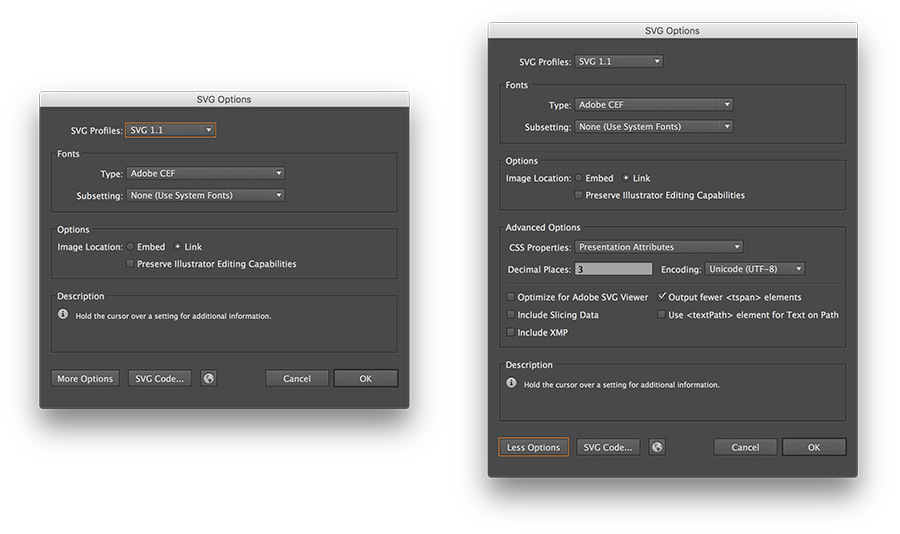Viewport: 900px width, 534px height.
Task: Open Font Type dropdown in the expanded dialog
Action: [x=654, y=105]
